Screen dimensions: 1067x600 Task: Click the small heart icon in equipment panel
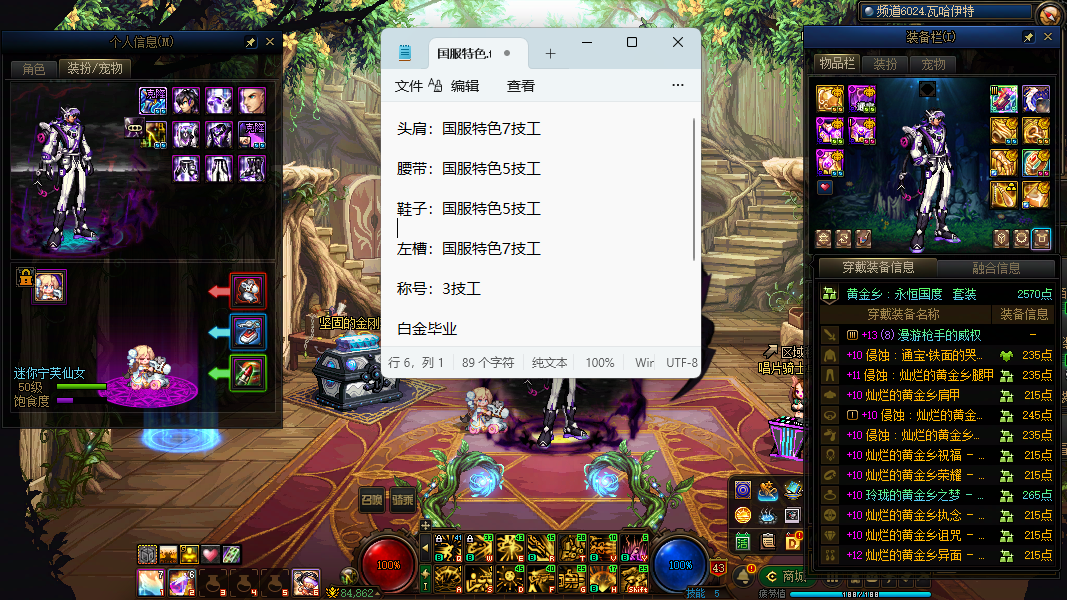(825, 187)
